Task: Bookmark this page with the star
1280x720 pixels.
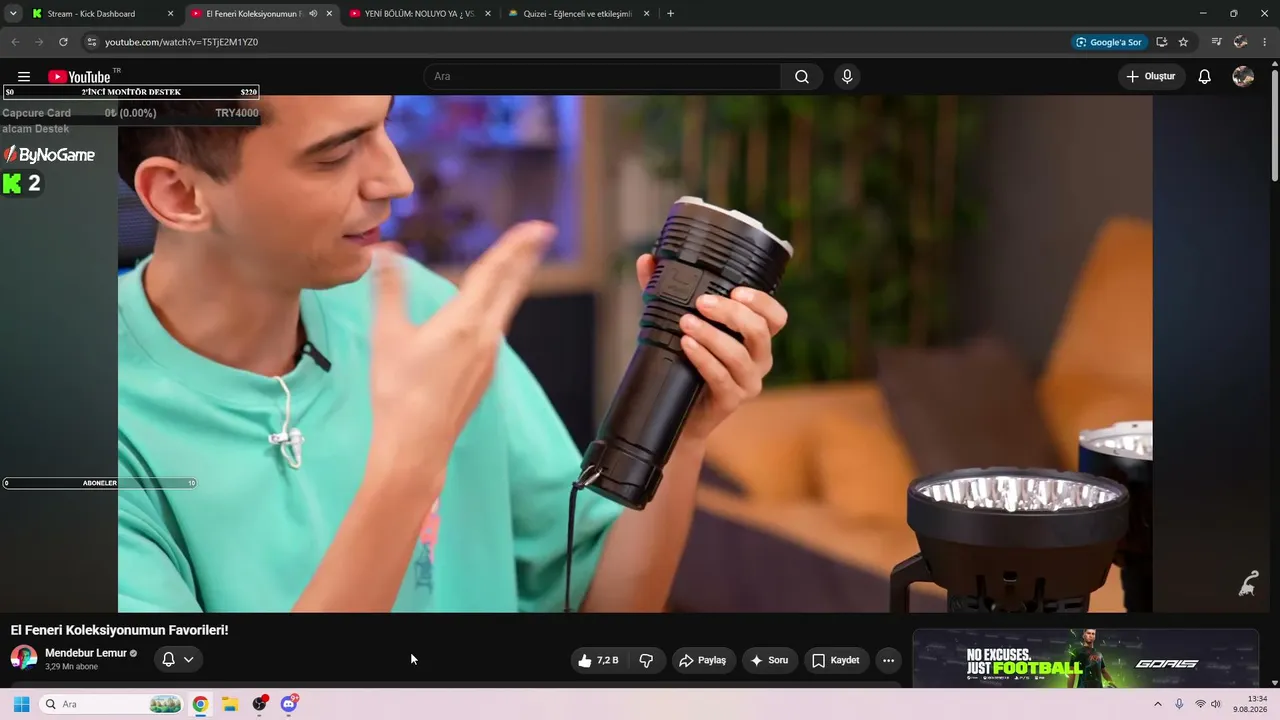Action: tap(1183, 42)
